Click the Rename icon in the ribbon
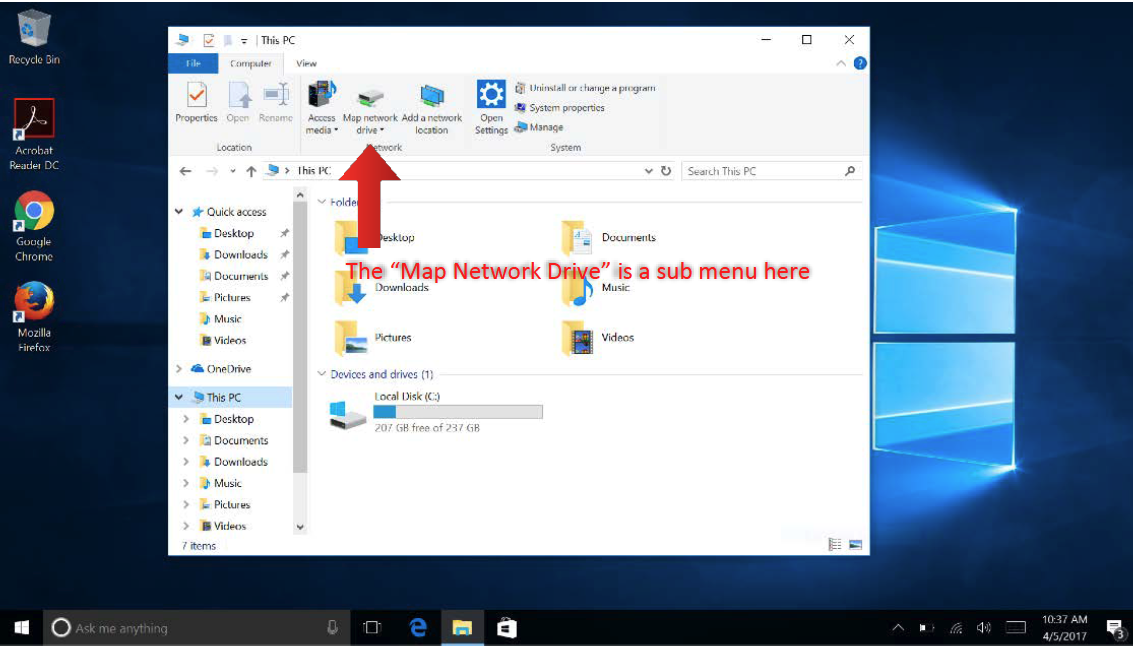Viewport: 1133px width, 646px height. pos(276,103)
